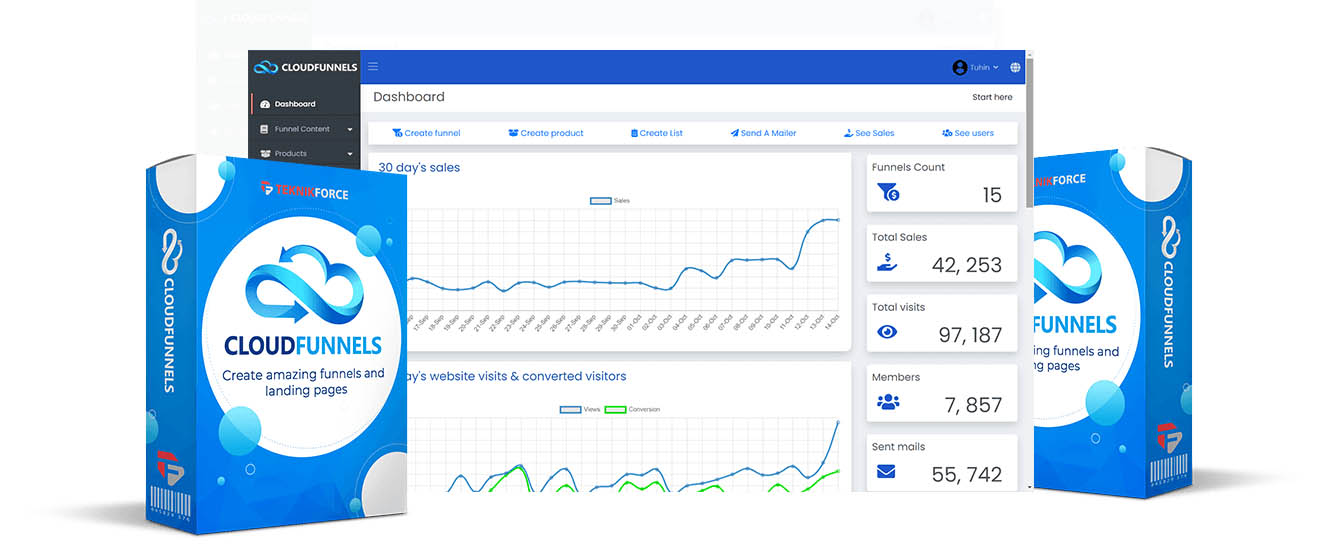1327x549 pixels.
Task: Click the Total Sales hand-dollar icon
Action: pyautogui.click(x=887, y=262)
